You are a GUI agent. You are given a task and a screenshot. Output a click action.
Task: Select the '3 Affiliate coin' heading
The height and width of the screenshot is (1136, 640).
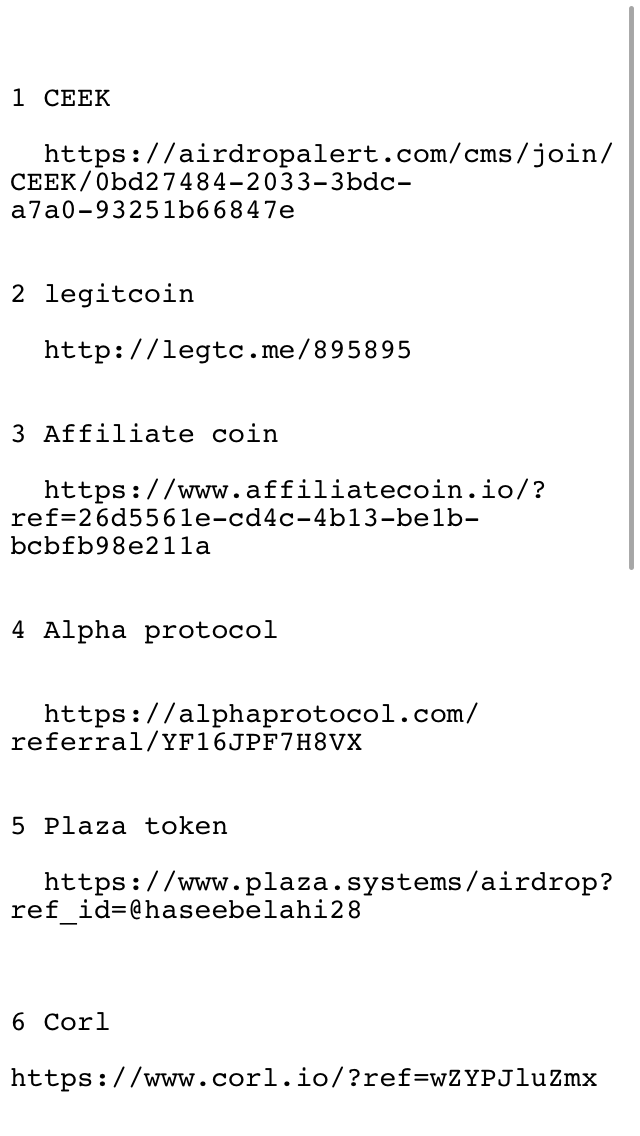tap(144, 434)
